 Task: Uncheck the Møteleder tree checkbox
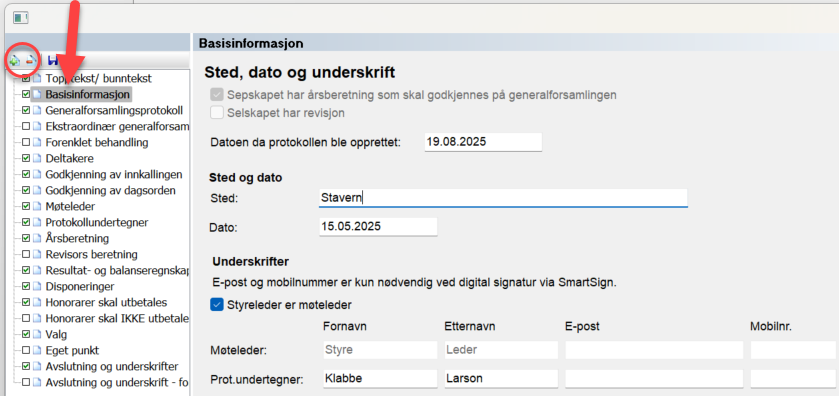(x=26, y=207)
